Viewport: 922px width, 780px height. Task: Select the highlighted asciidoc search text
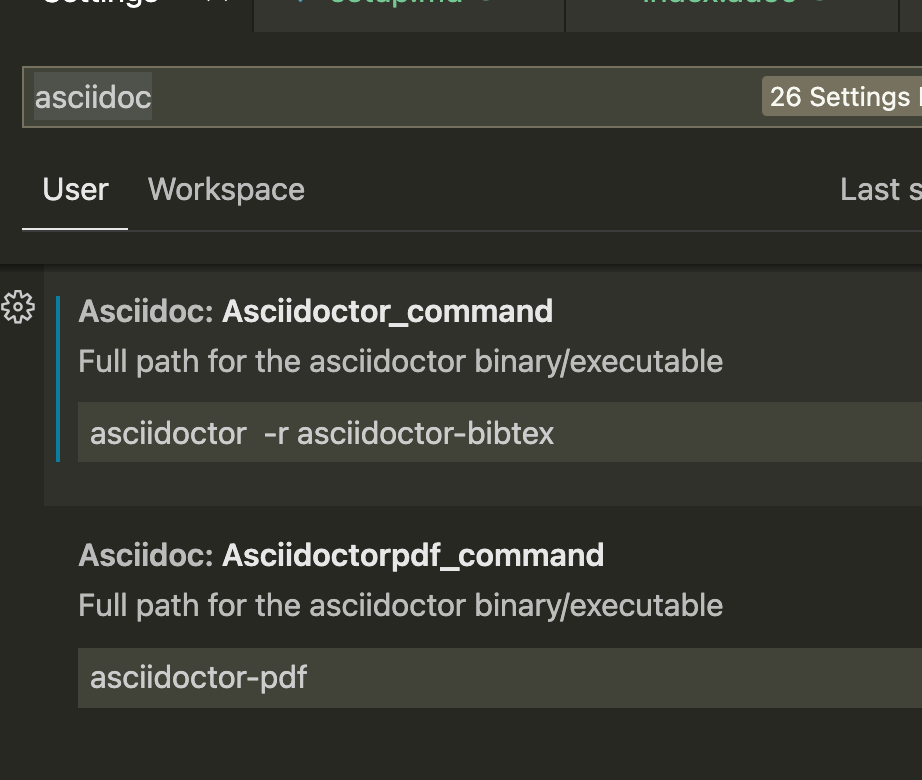tap(93, 96)
